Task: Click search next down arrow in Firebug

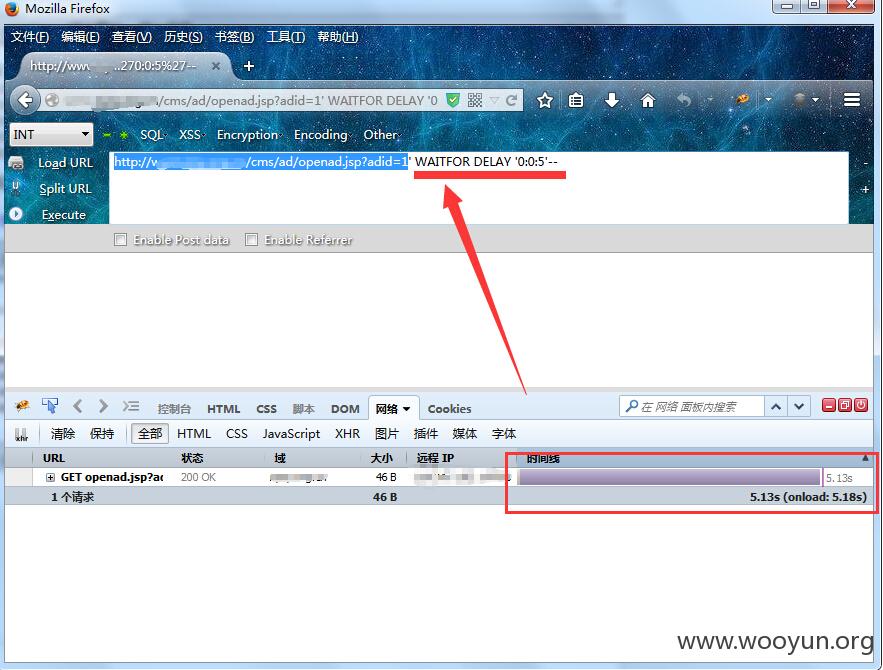Action: (x=799, y=407)
